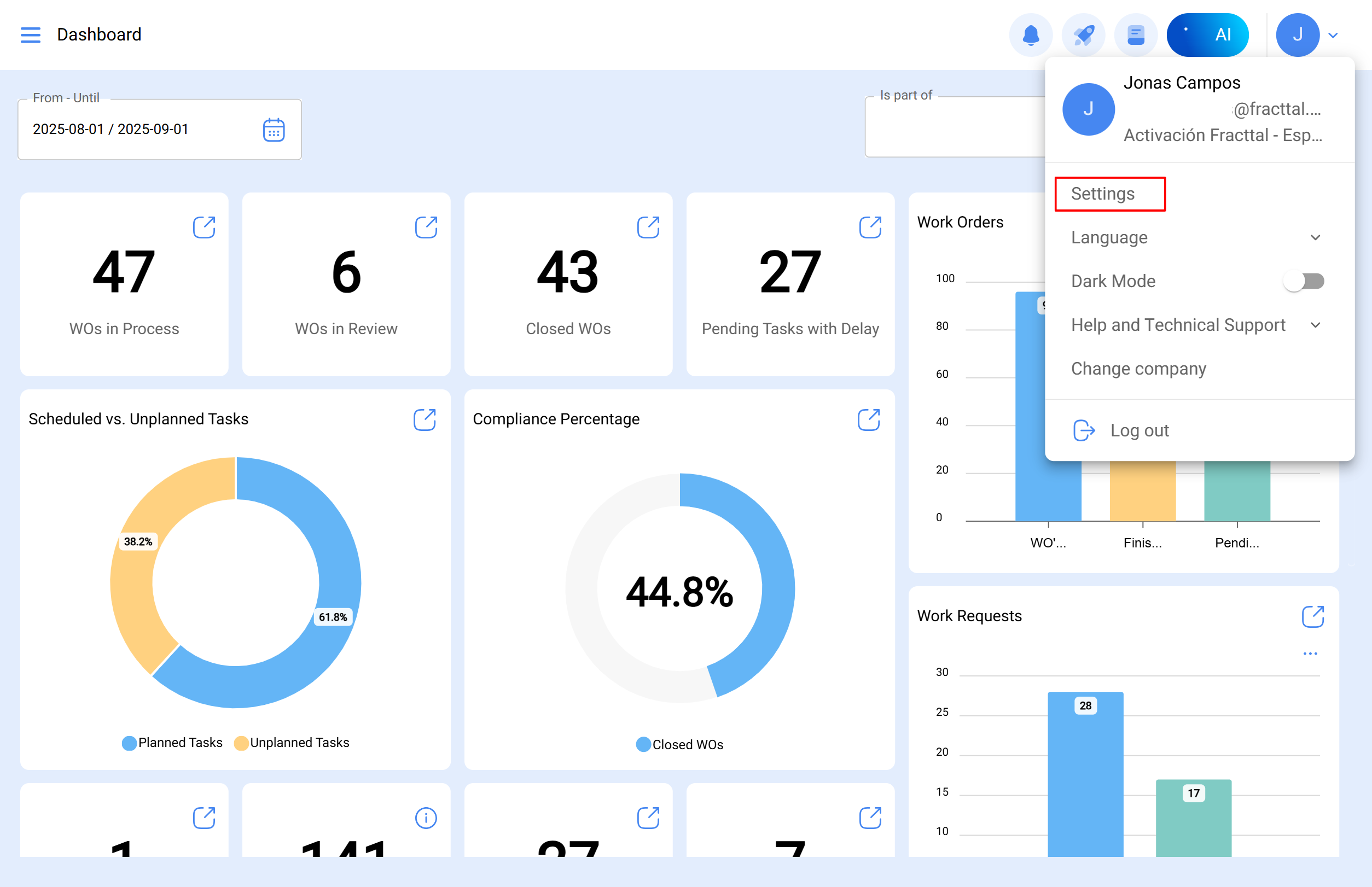Image resolution: width=1372 pixels, height=887 pixels.
Task: Click Work Requests three-dots options
Action: [1310, 653]
